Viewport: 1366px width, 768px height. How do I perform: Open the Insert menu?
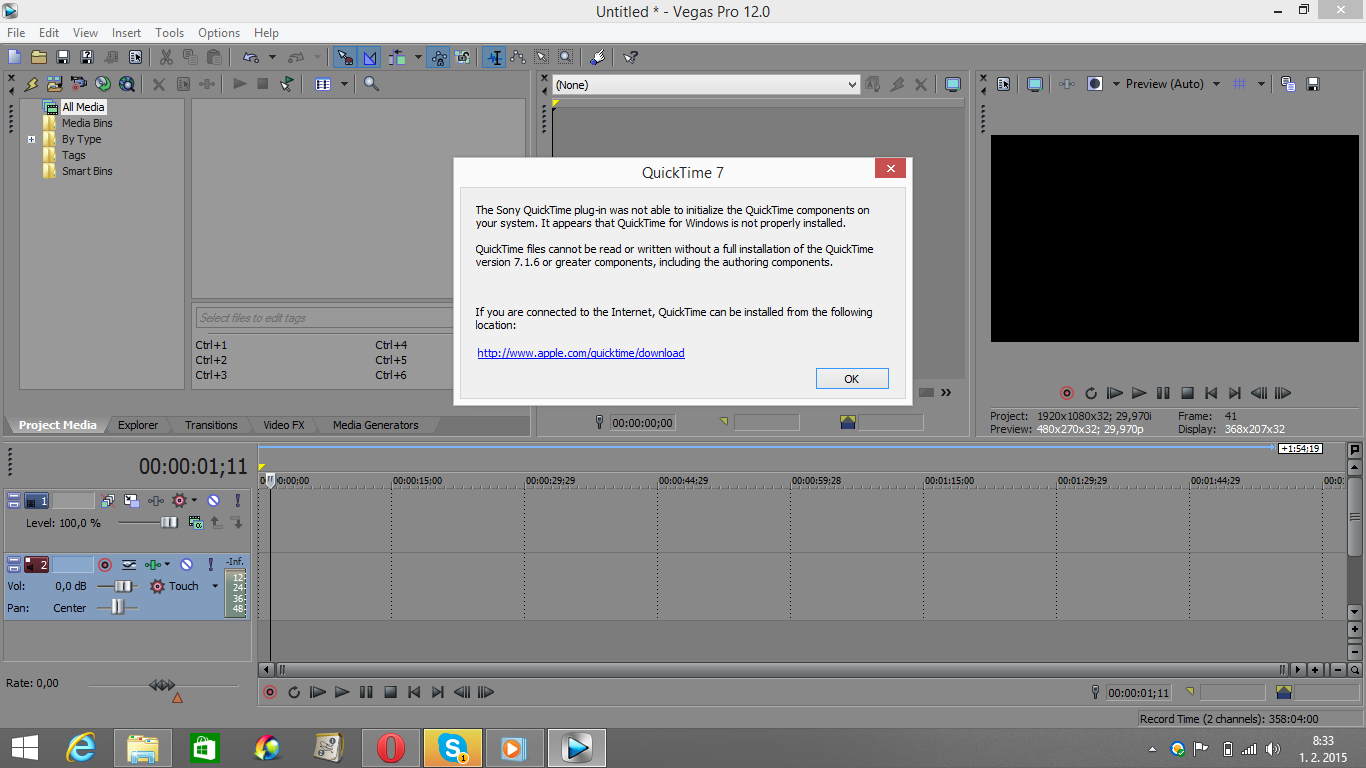click(126, 33)
